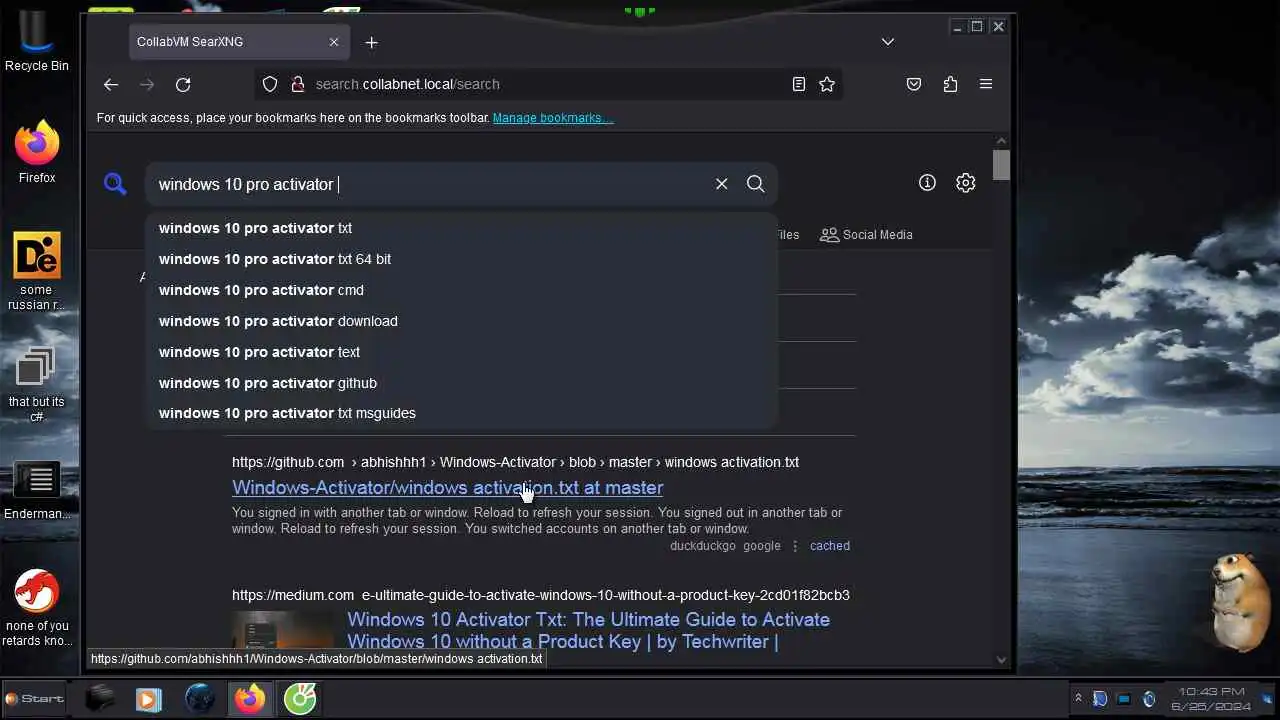The height and width of the screenshot is (720, 1280).
Task: Click the insecure connection lock icon
Action: click(x=297, y=85)
